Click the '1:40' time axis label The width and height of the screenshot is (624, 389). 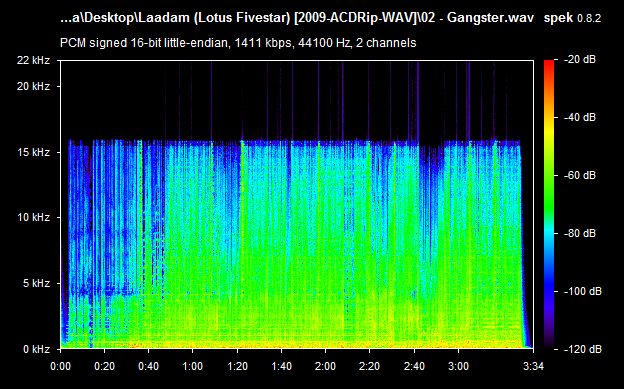[x=281, y=366]
